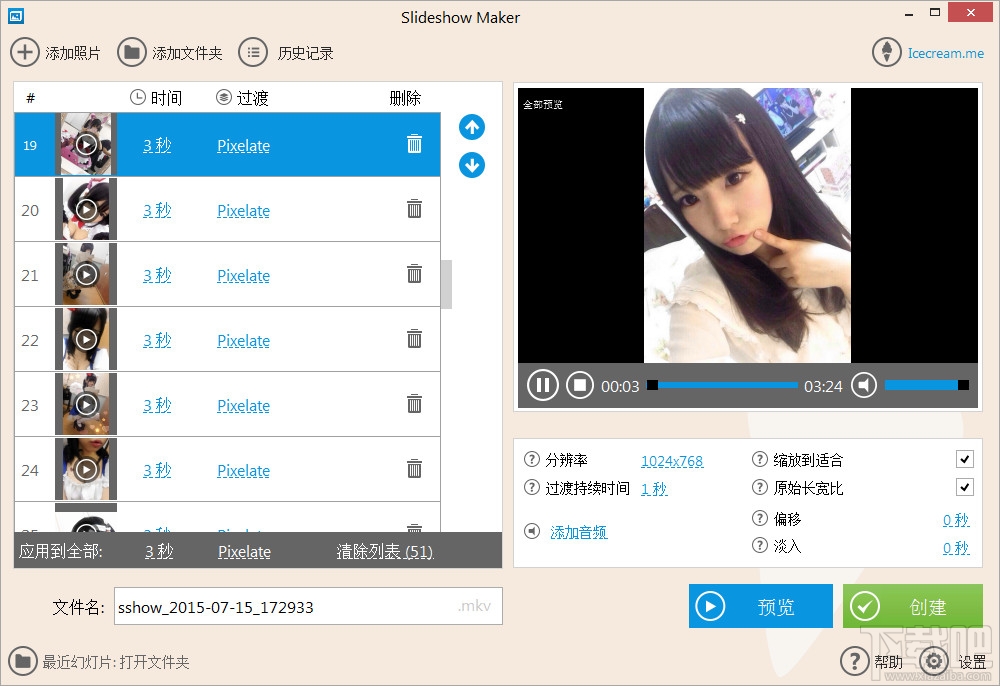
Task: Change duration of slide 19
Action: tap(157, 145)
